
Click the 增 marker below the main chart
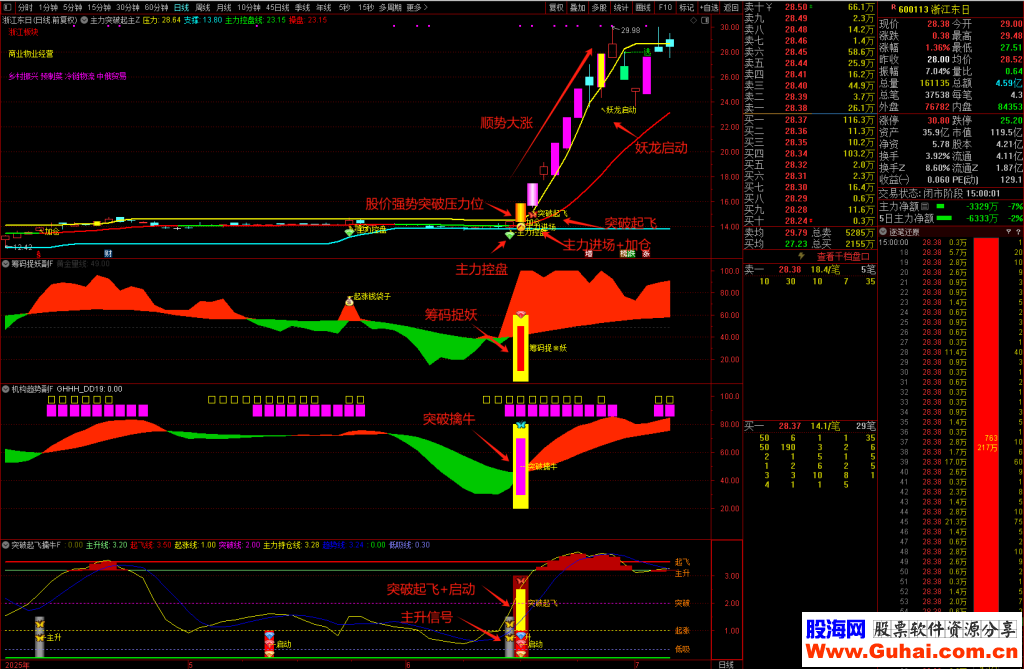click(x=588, y=253)
